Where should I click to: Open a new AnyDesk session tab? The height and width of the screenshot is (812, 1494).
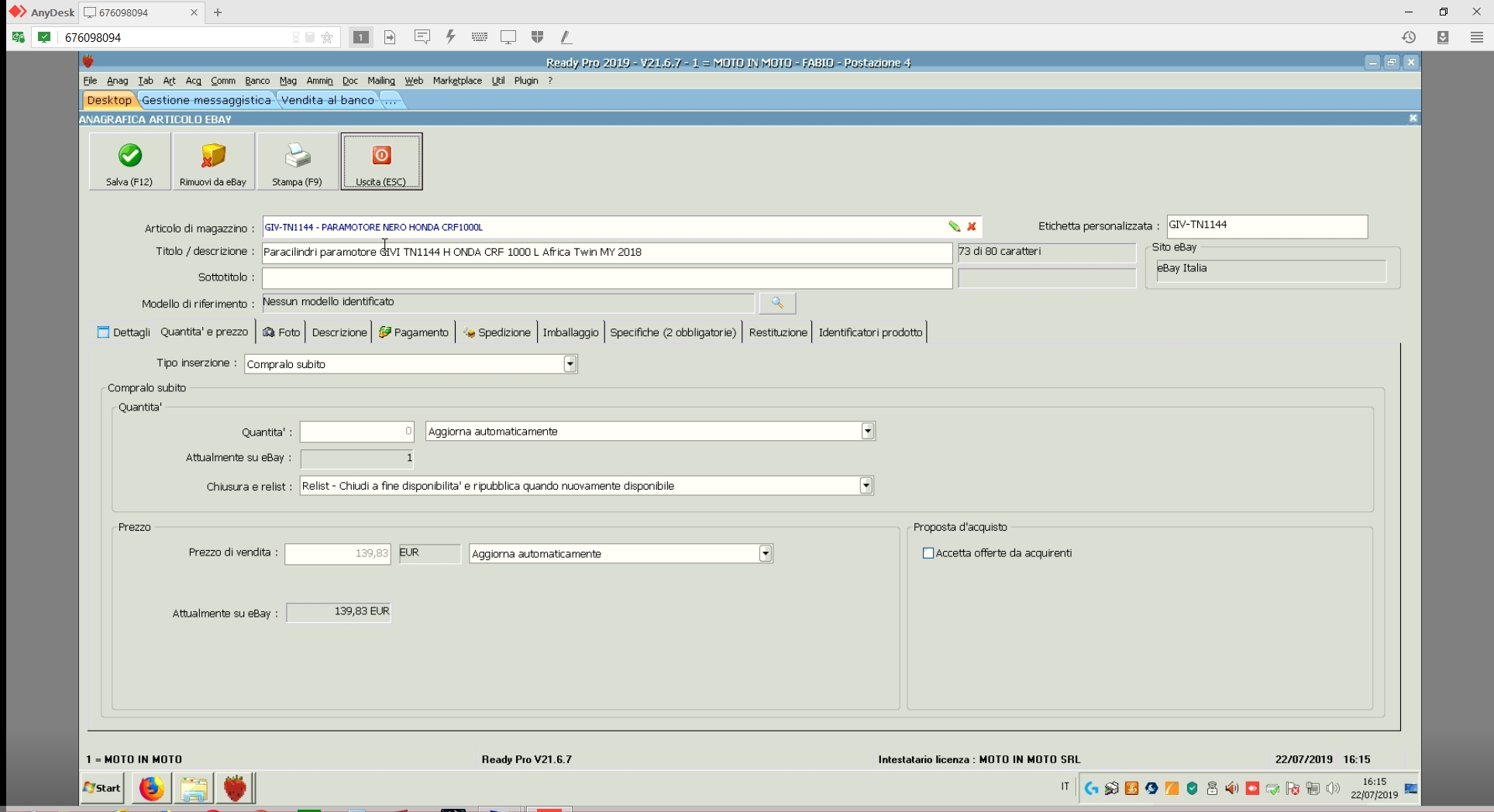218,12
